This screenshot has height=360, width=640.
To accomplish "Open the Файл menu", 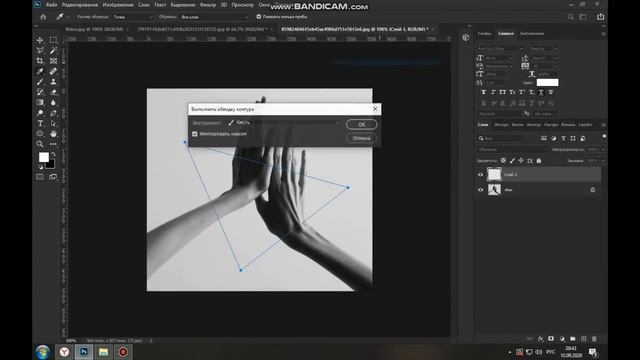I will 51,5.
